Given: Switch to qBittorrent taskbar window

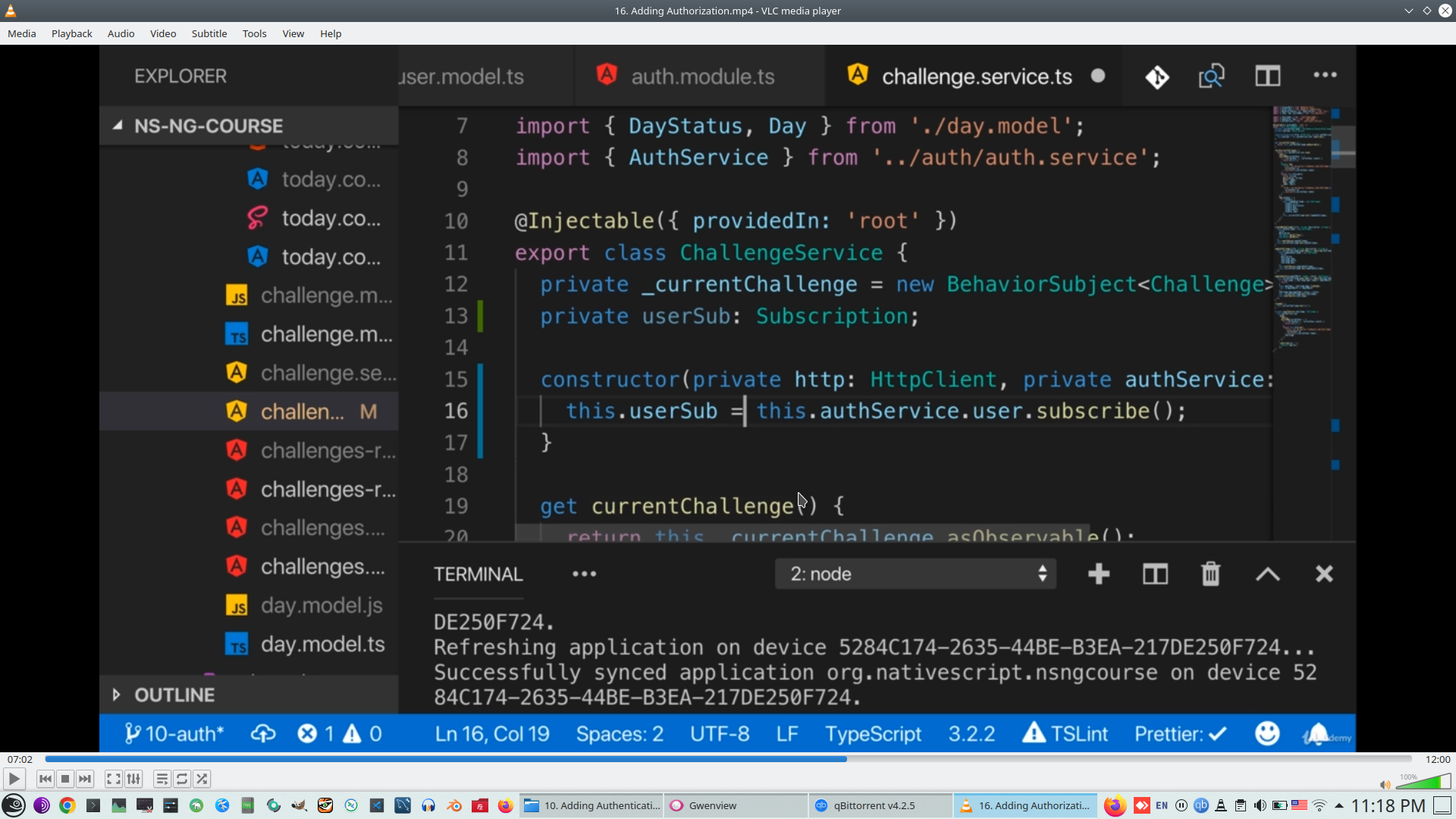Looking at the screenshot, I should click(x=880, y=805).
